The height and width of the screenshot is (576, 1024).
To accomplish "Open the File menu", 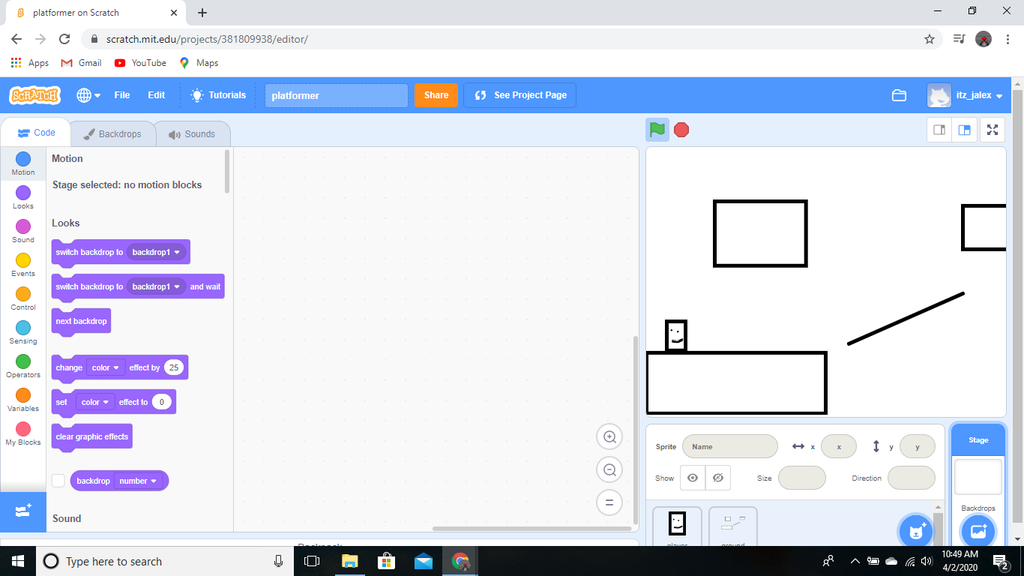I will (122, 95).
